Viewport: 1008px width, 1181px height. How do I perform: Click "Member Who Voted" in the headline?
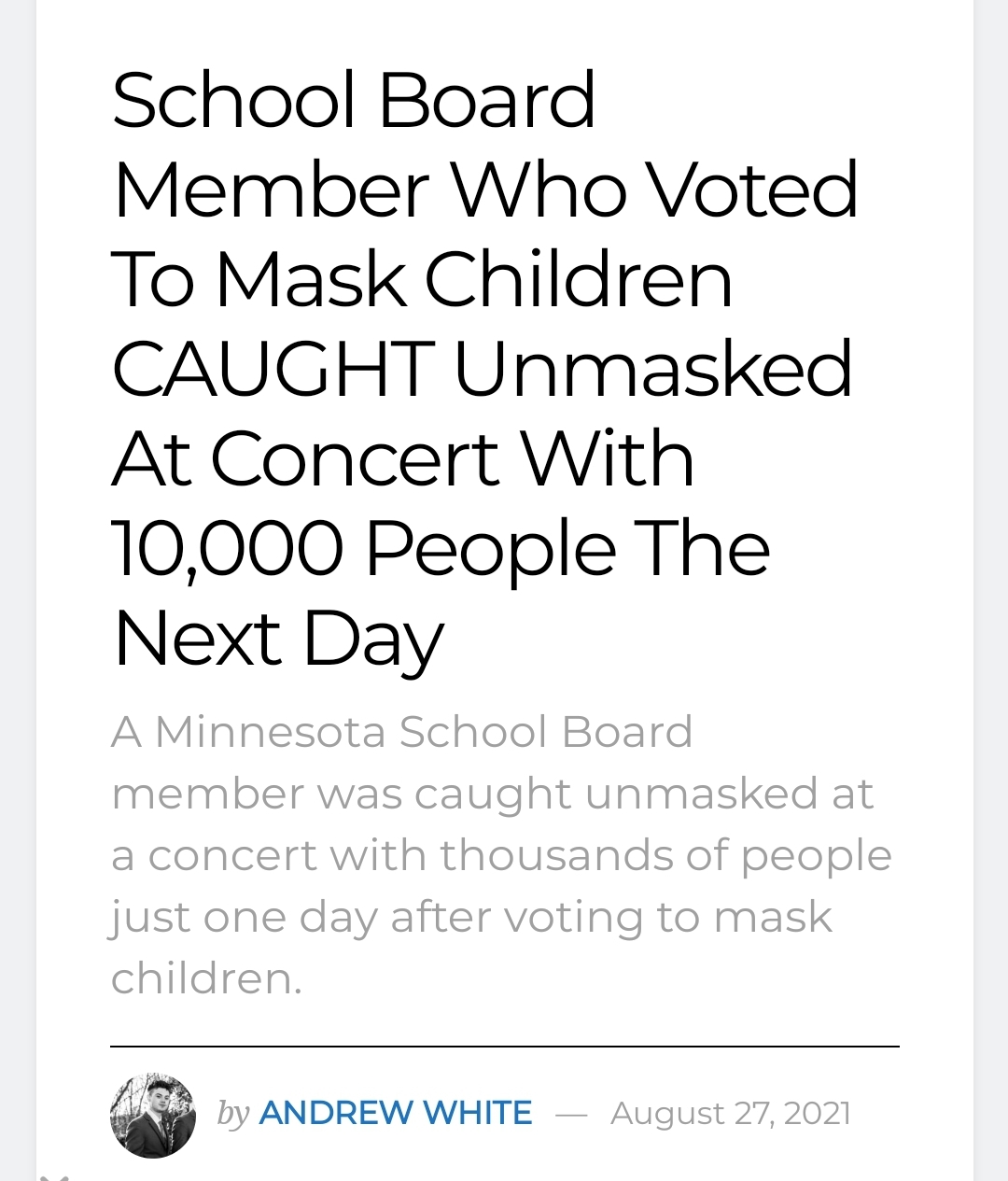[x=484, y=190]
